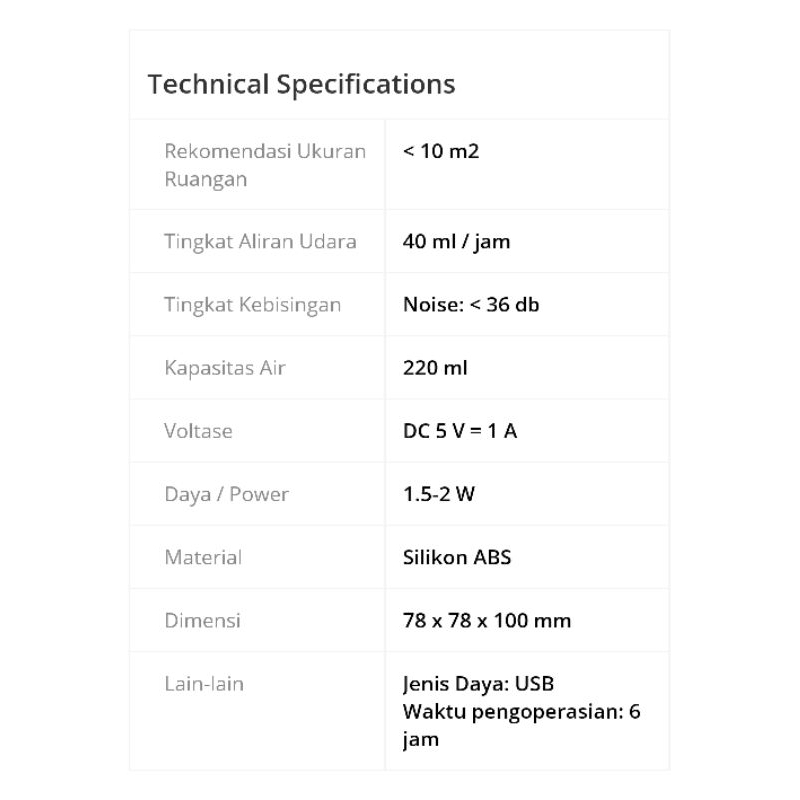Select the Rekomendasi Ukuran Ruangan label

[x=265, y=165]
